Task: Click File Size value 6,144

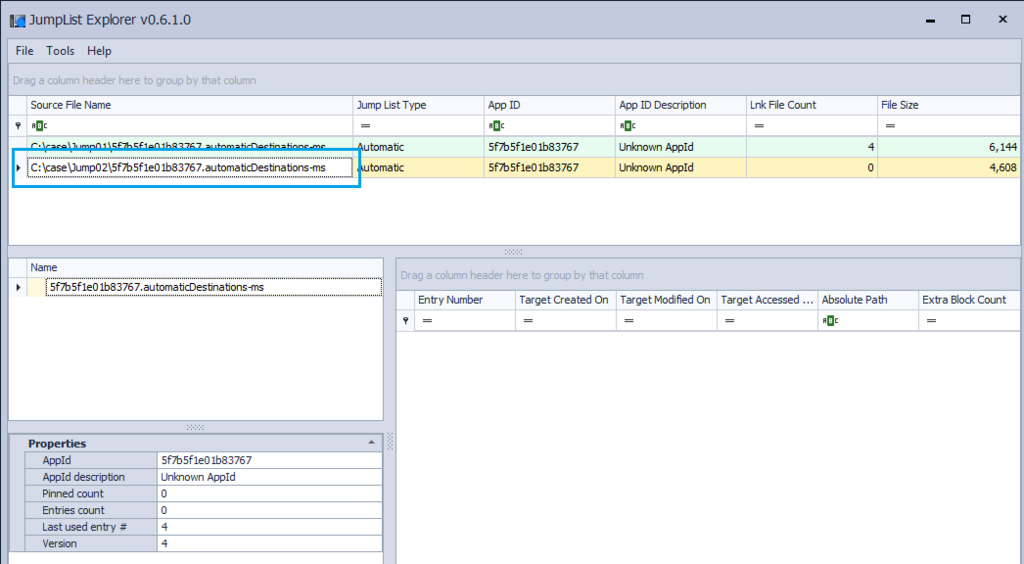Action: pyautogui.click(x=1002, y=147)
